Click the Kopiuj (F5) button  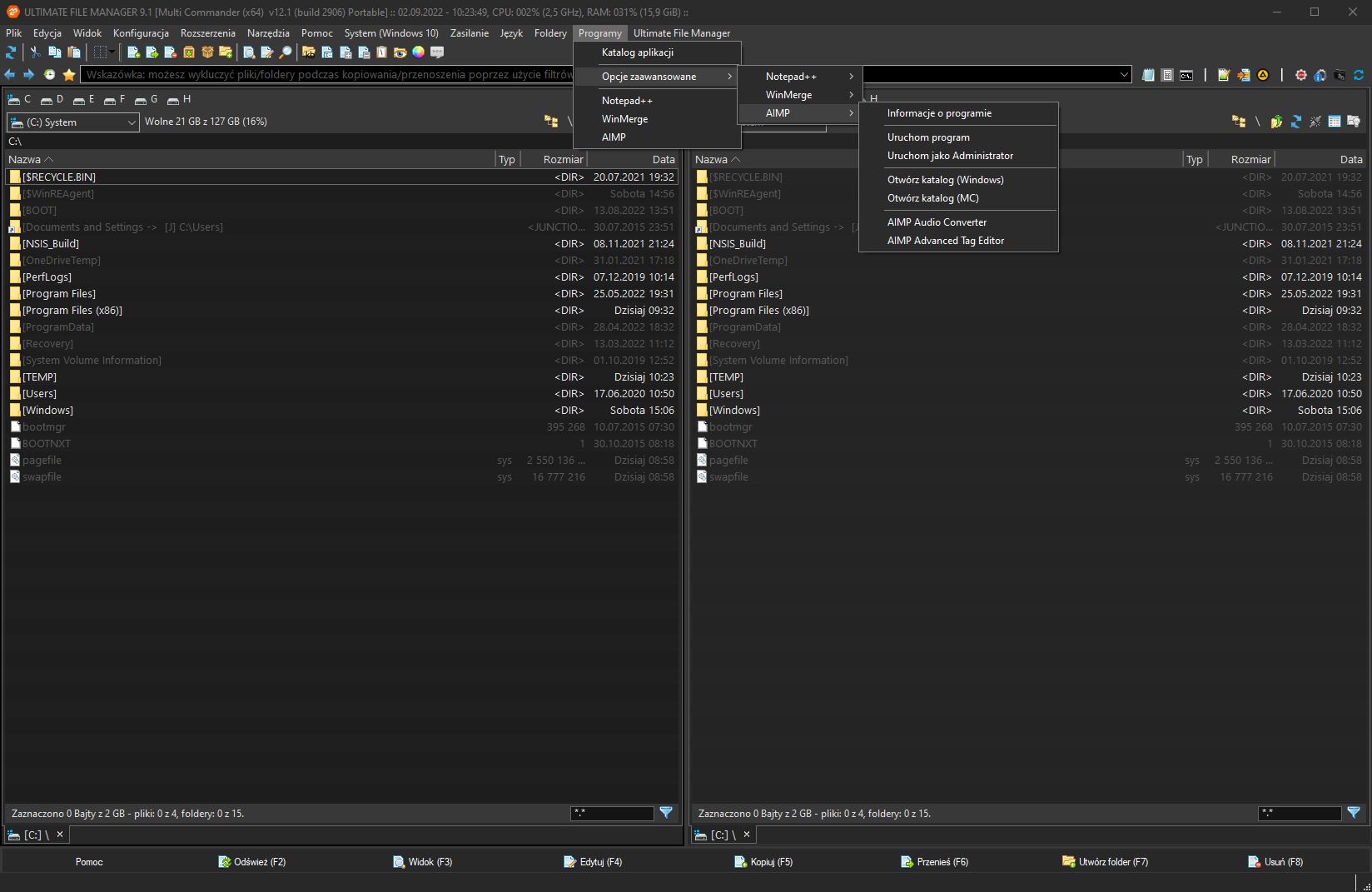(763, 862)
